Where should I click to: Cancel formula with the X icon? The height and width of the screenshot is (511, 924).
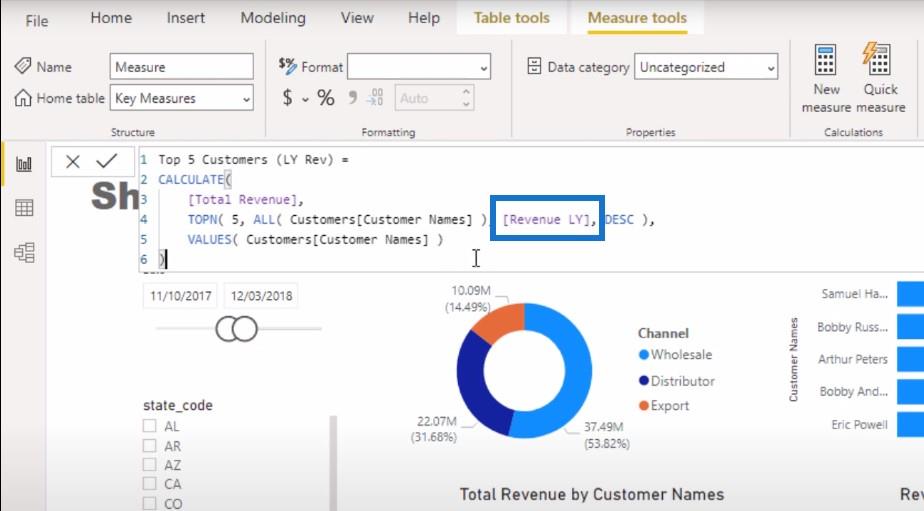(x=72, y=161)
